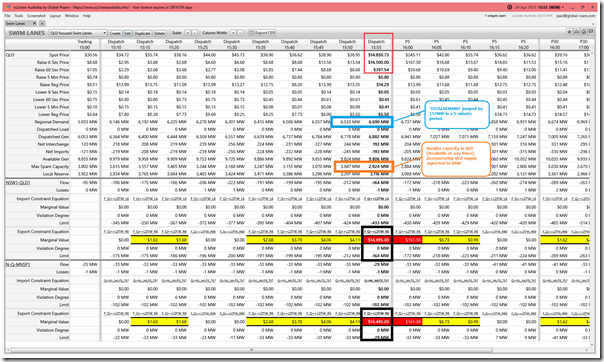Click the Scale decrease button
Viewport: 604px width, 362px height.
(x=195, y=33)
